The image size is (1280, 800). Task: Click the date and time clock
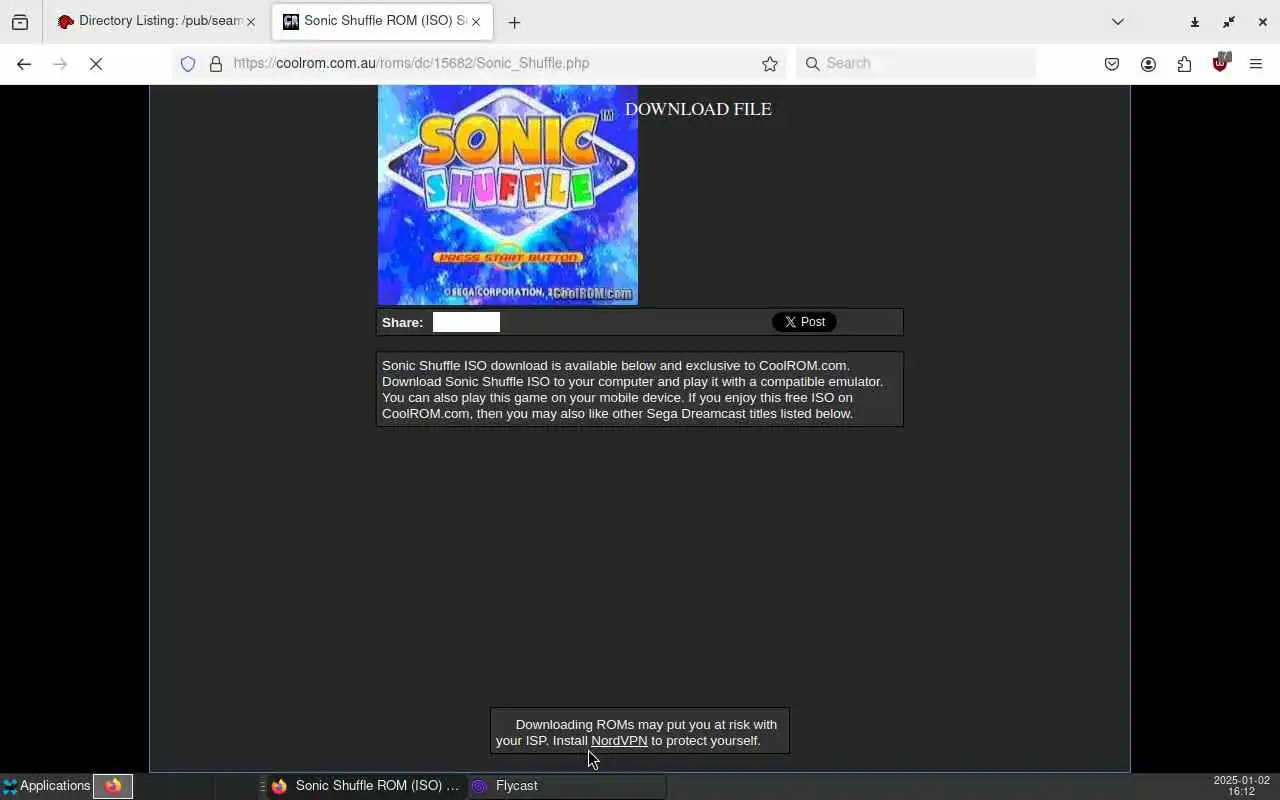1241,786
